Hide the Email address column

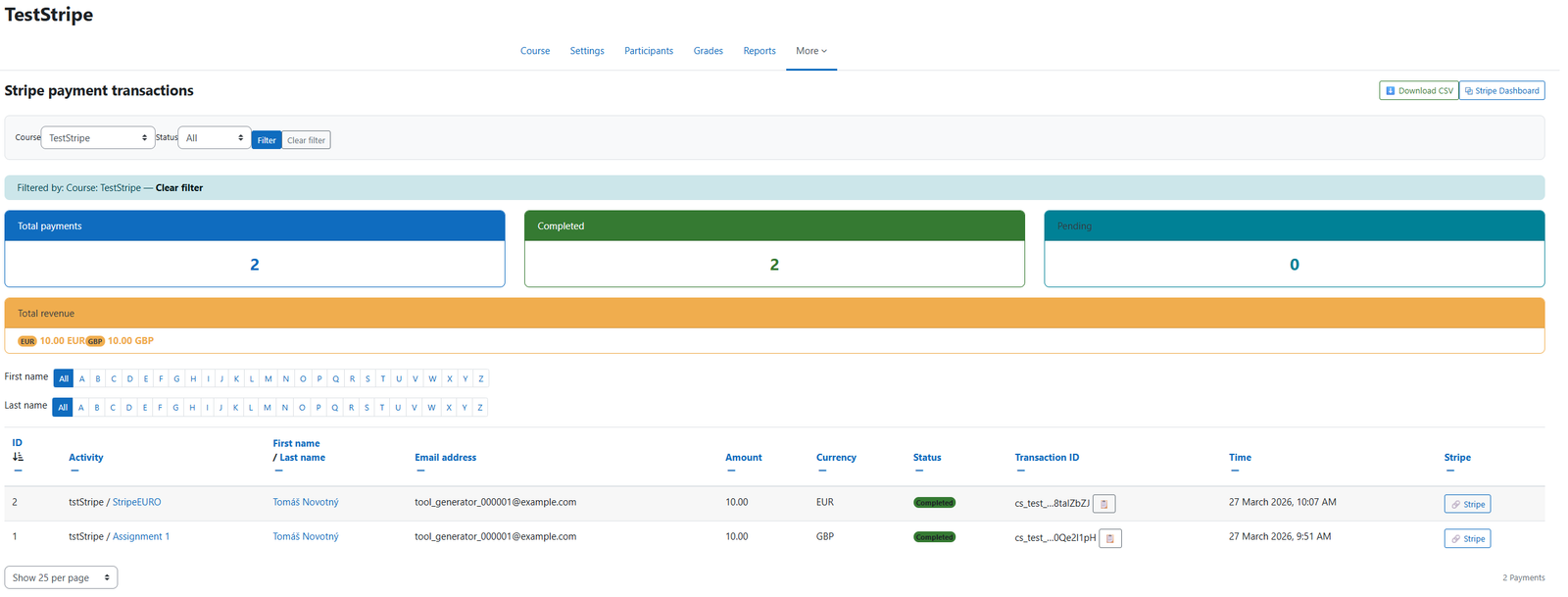click(420, 471)
